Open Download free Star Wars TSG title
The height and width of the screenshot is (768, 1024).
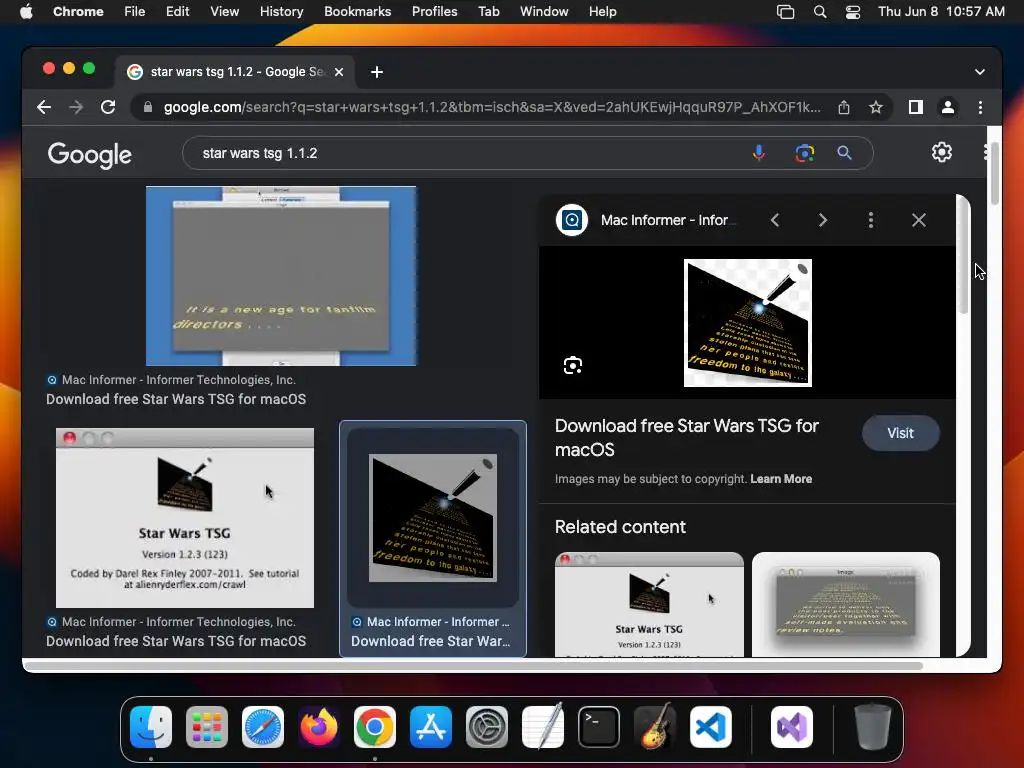tap(686, 438)
